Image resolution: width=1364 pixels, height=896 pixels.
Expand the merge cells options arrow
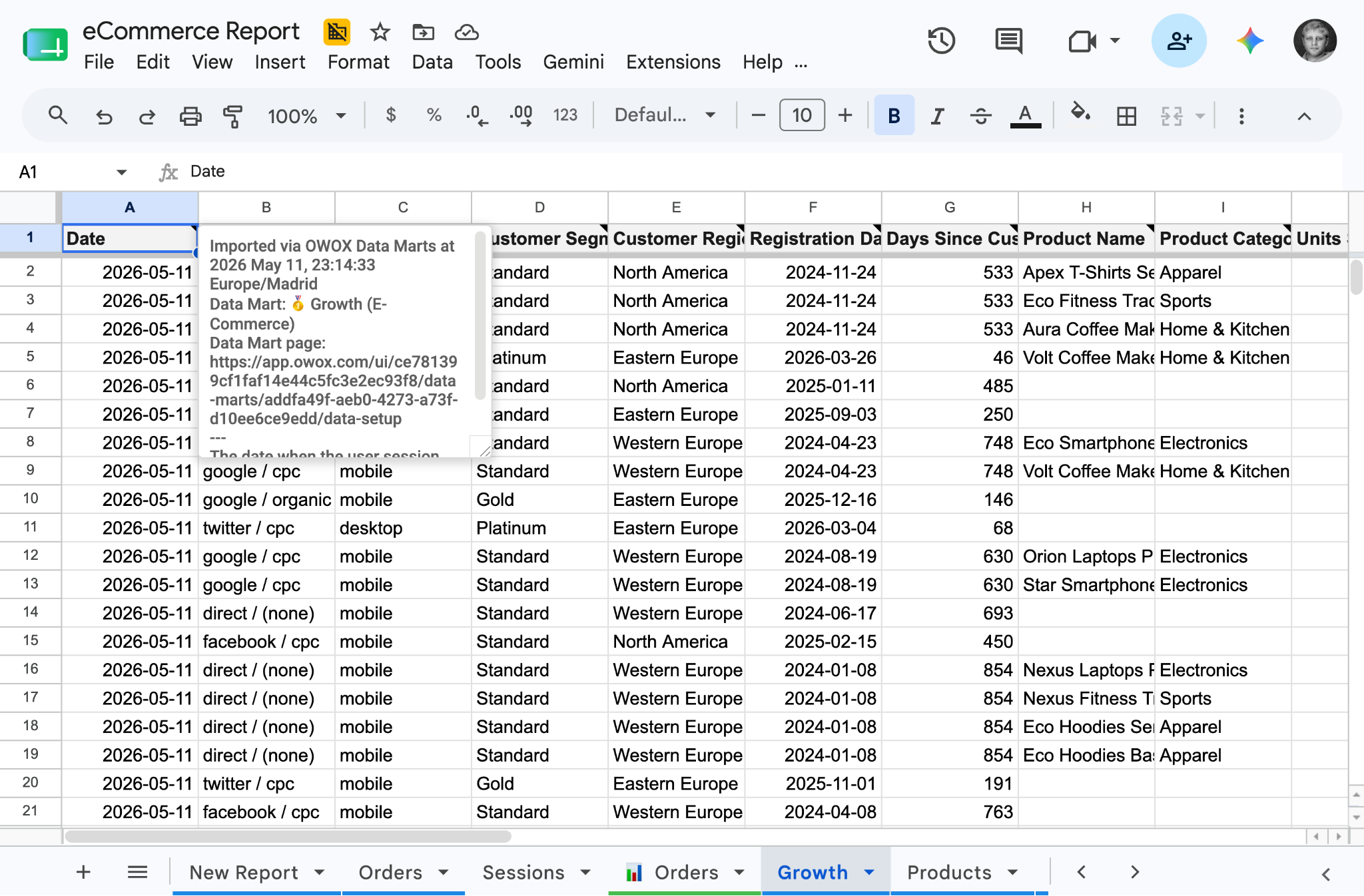(x=1200, y=116)
